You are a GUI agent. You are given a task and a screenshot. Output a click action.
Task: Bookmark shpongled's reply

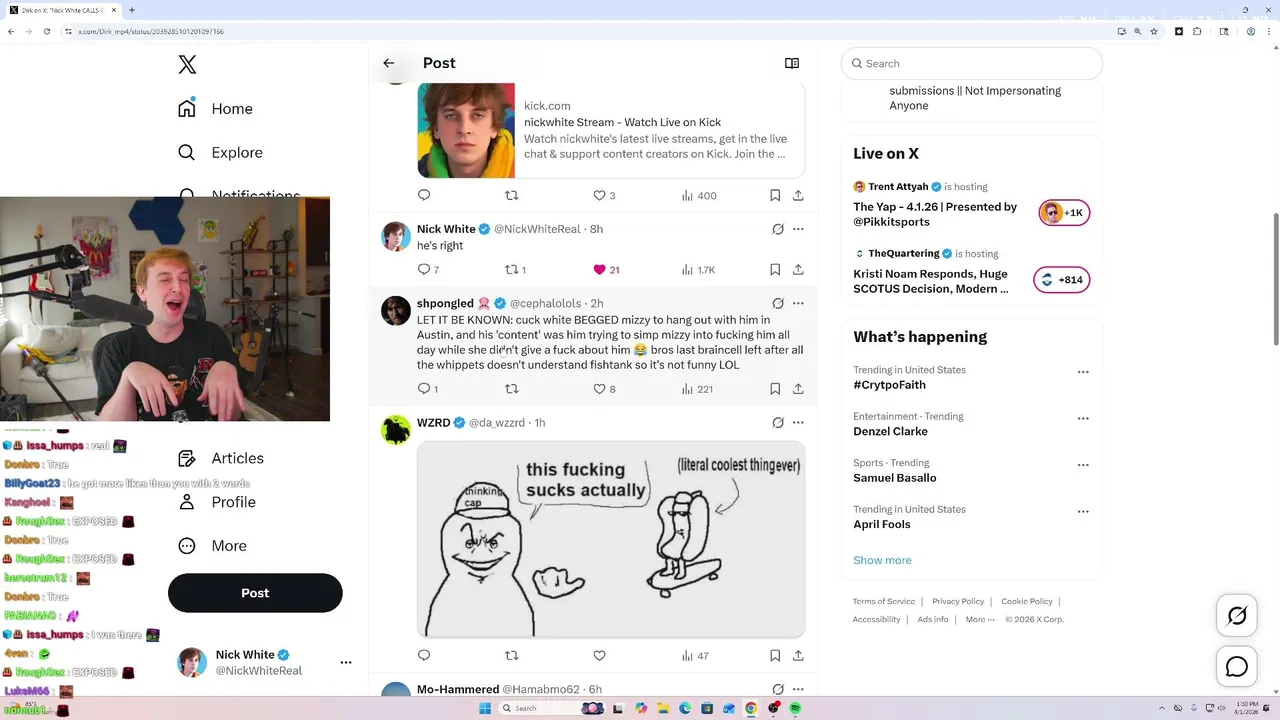(775, 389)
